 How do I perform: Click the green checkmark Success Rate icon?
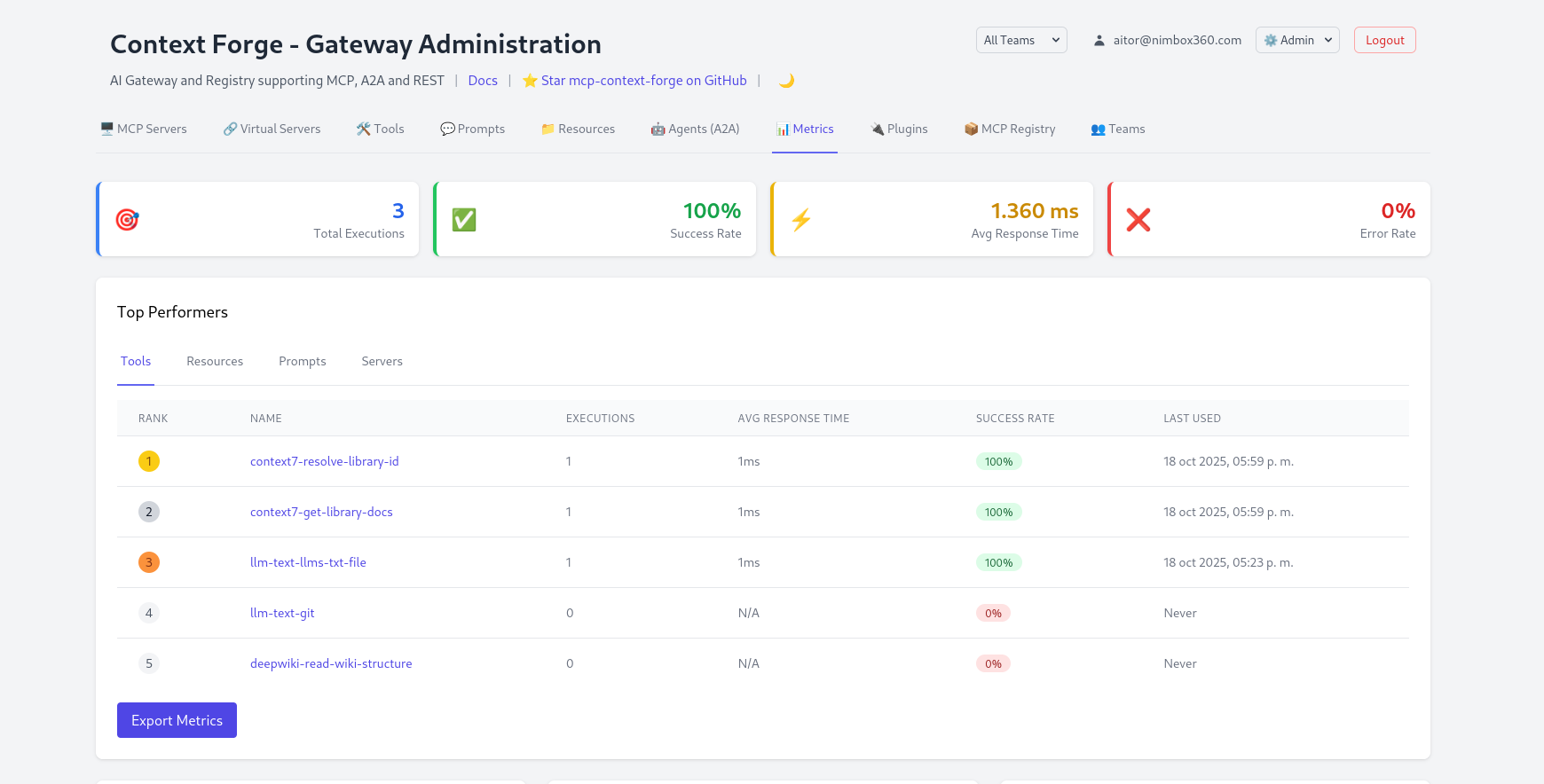pyautogui.click(x=464, y=220)
